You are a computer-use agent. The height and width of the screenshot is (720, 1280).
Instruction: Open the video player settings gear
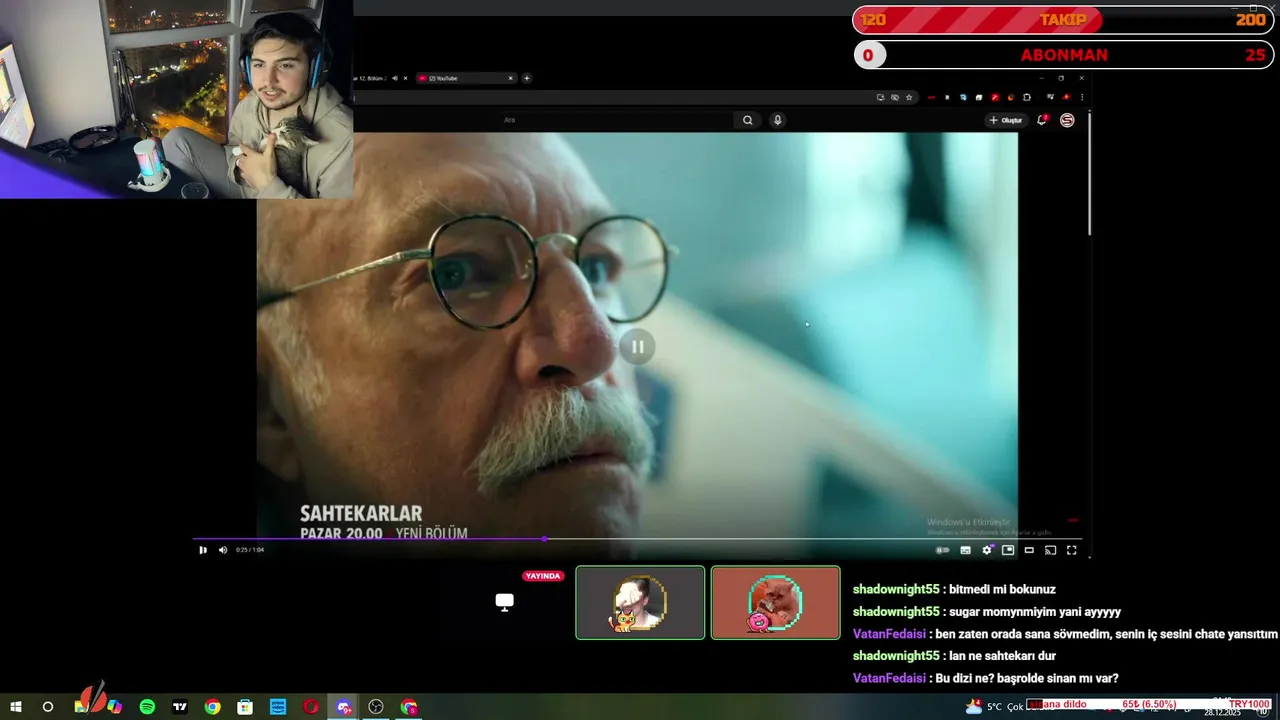(987, 550)
